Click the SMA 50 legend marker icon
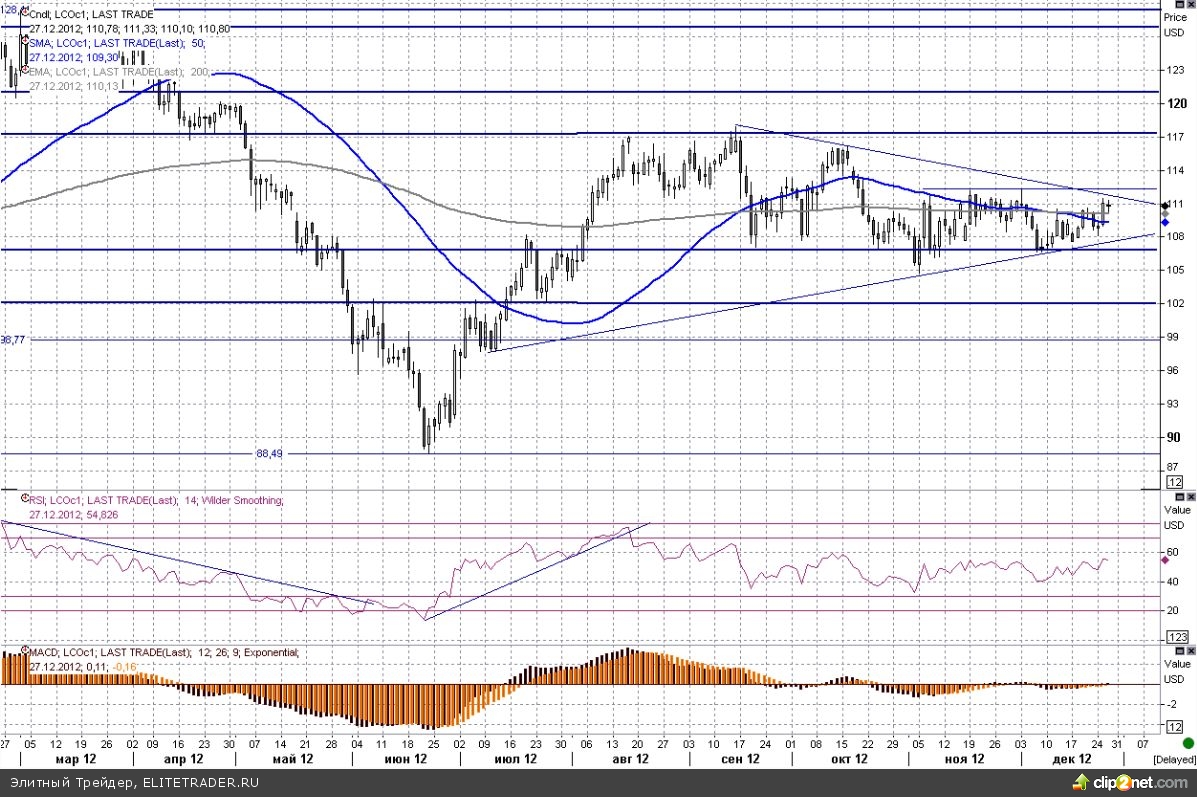The height and width of the screenshot is (797, 1197). click(x=24, y=42)
